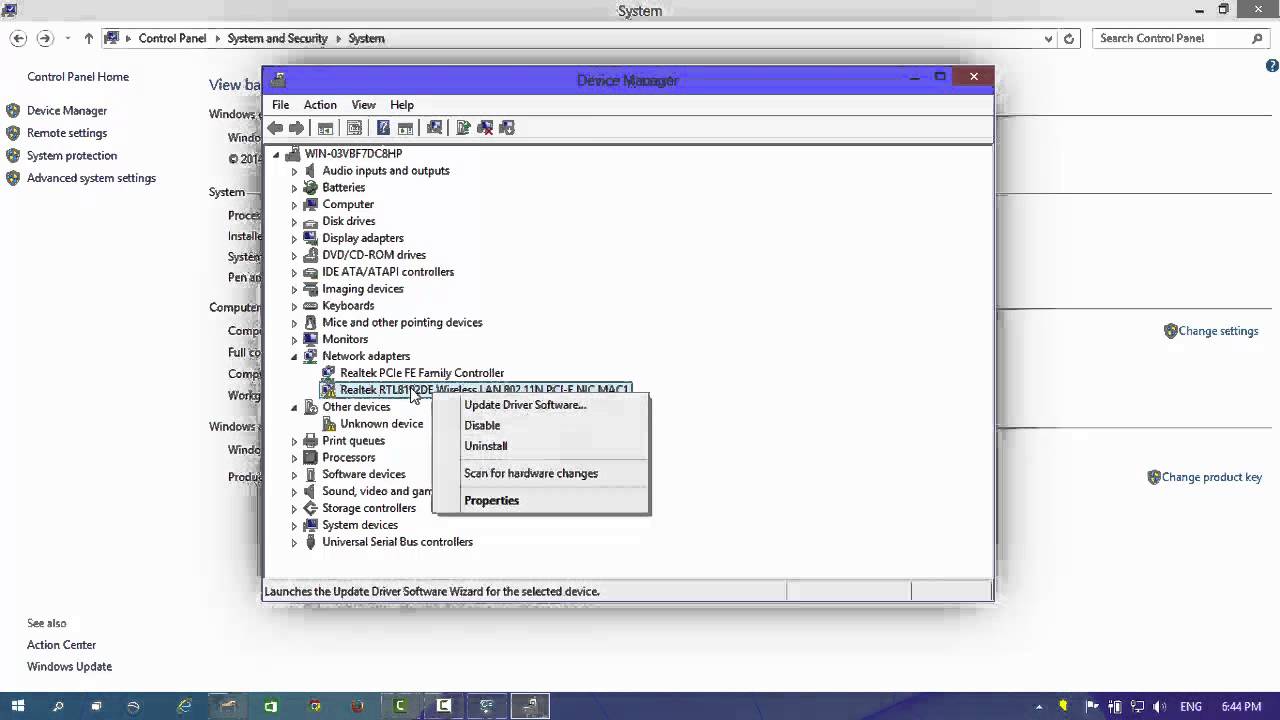Select the Monitors tree item
The height and width of the screenshot is (720, 1280).
click(345, 340)
